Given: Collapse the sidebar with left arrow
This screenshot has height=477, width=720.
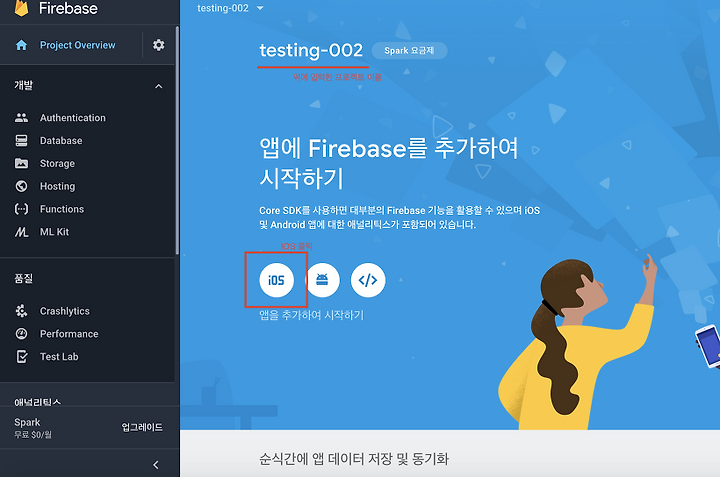Looking at the screenshot, I should click(156, 465).
